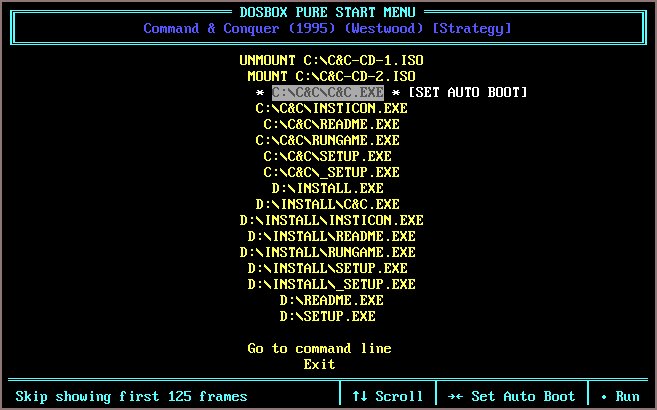657x410 pixels.
Task: Click the Scroll hint in status bar
Action: tap(388, 396)
